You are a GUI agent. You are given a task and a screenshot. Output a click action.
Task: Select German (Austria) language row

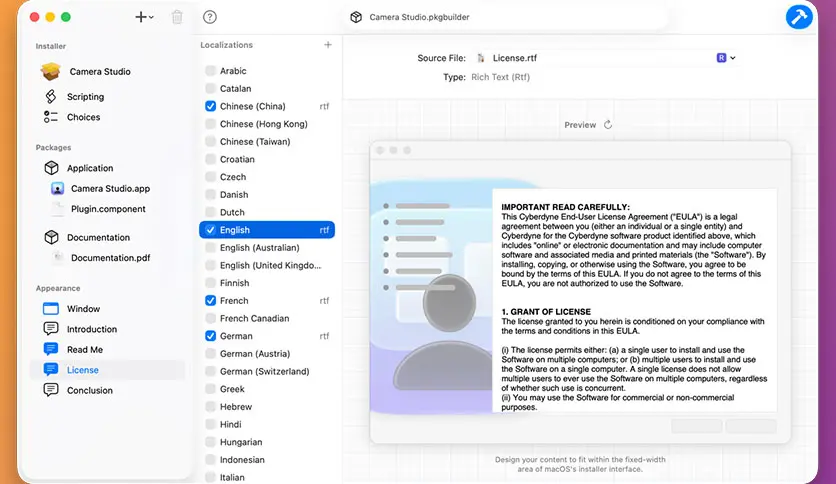267,353
